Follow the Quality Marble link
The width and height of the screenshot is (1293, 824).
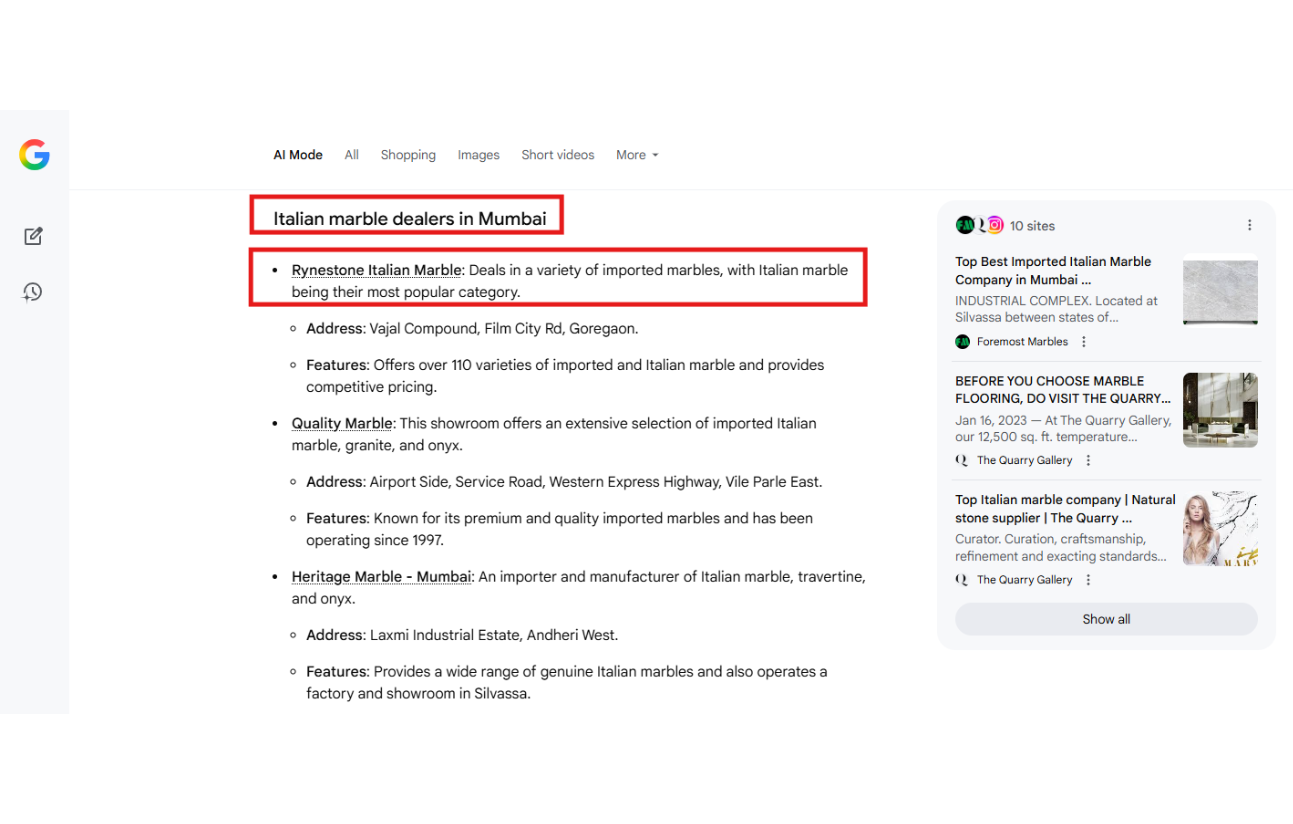[x=342, y=424]
